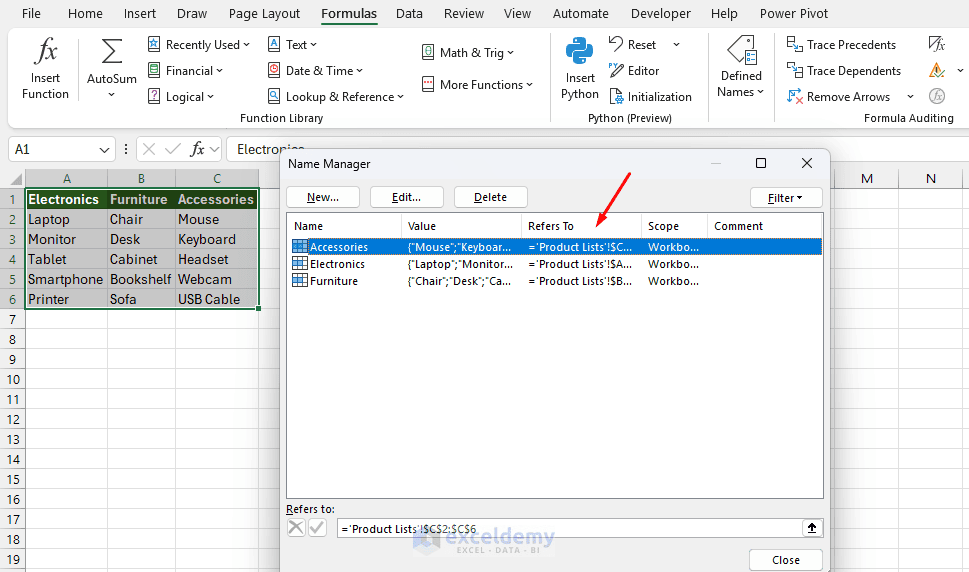Click the Refers to input field

(569, 529)
